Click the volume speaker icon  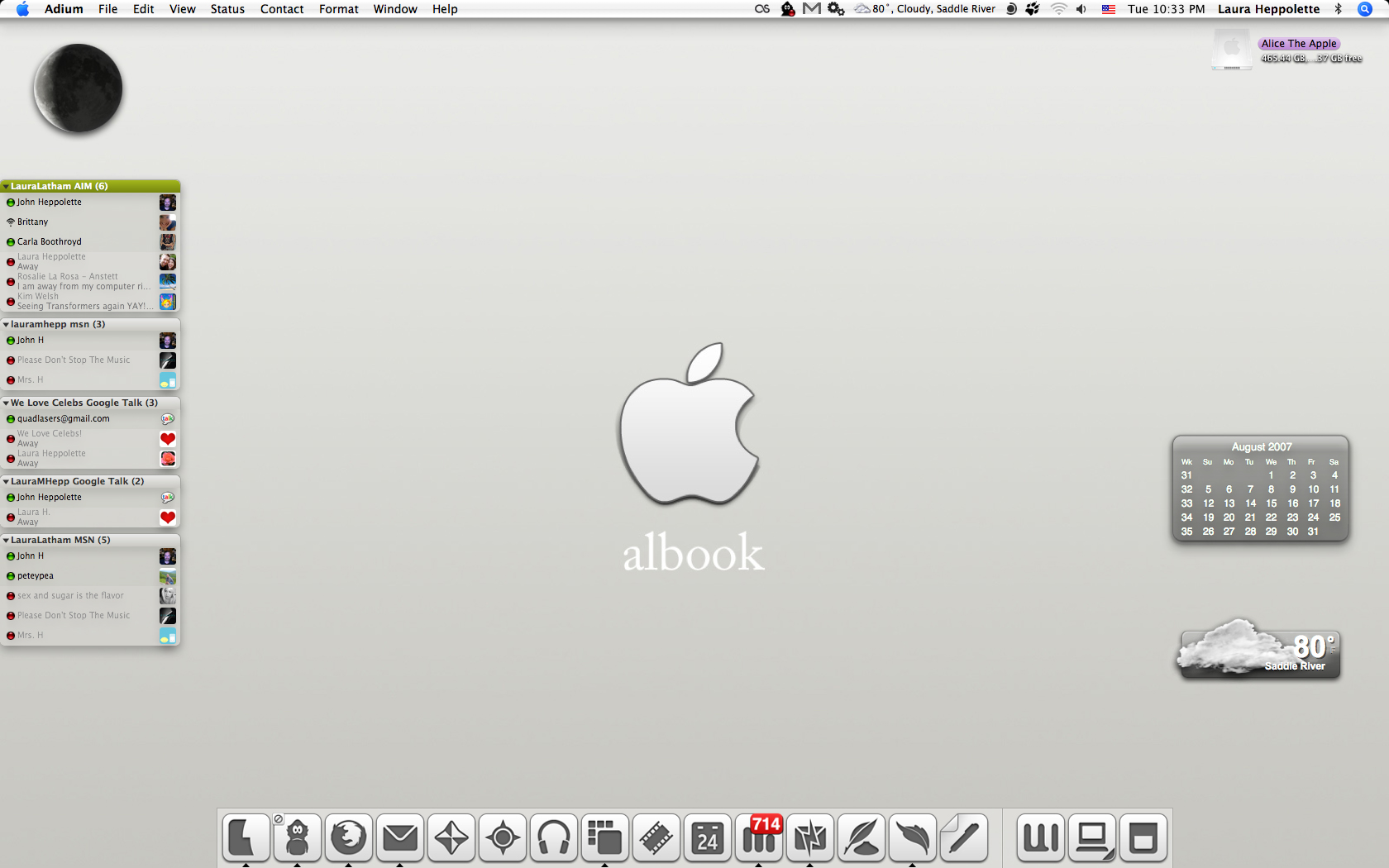[1081, 9]
